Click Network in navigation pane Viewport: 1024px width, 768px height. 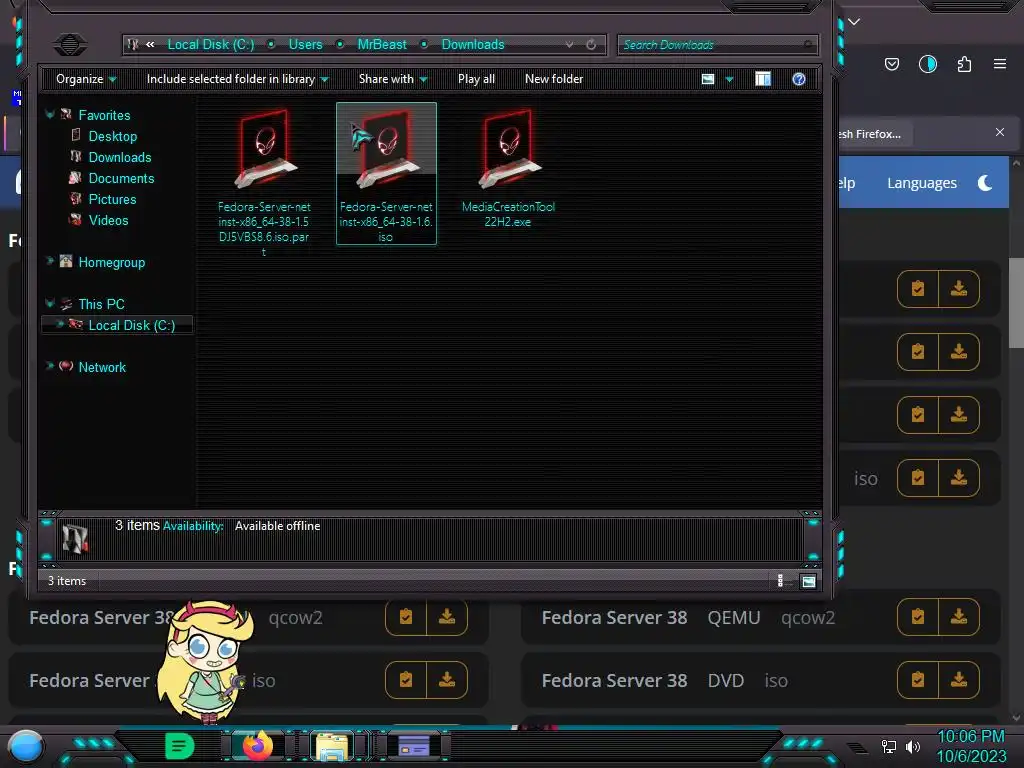coord(102,367)
